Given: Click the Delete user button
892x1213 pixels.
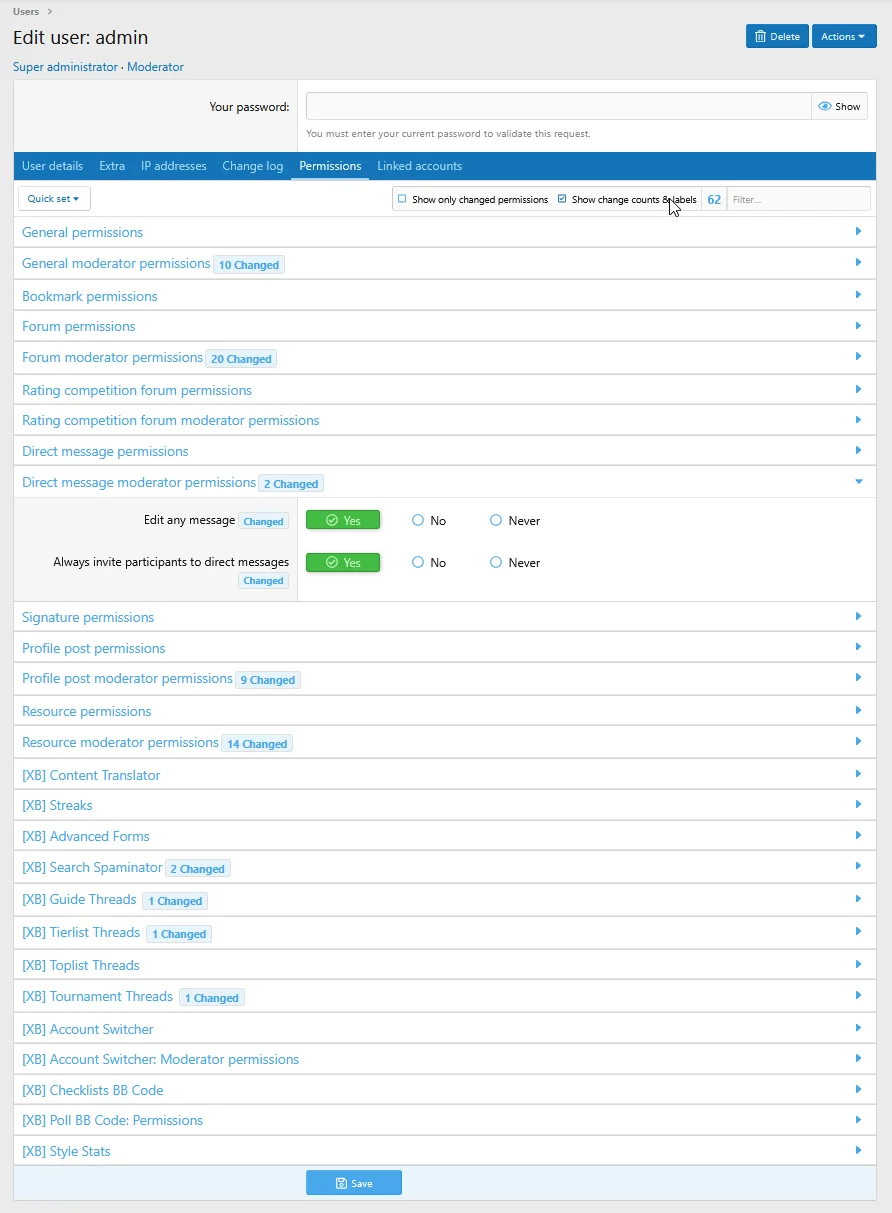Looking at the screenshot, I should 777,36.
